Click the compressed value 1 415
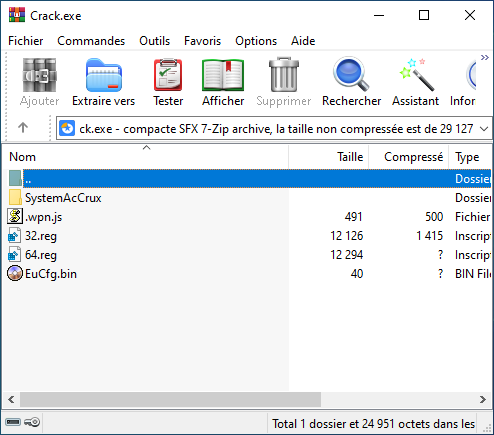The image size is (494, 435). (x=429, y=236)
